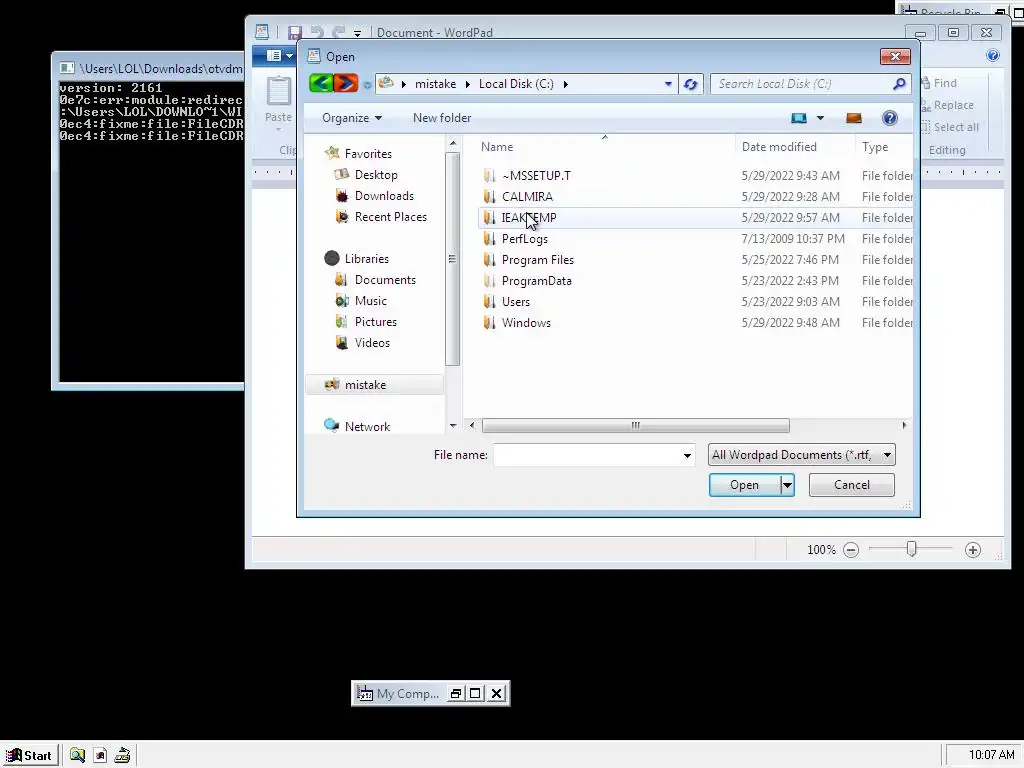
Task: Open the WordPad application menu button
Action: click(x=280, y=56)
